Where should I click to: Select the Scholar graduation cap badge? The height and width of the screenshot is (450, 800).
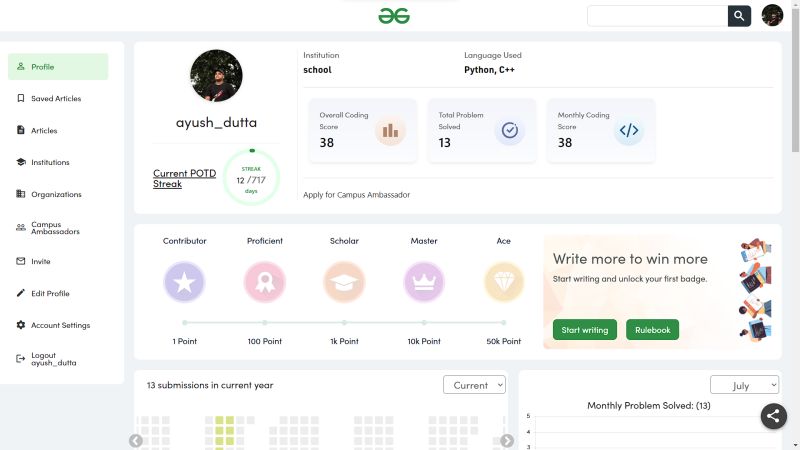pyautogui.click(x=344, y=282)
